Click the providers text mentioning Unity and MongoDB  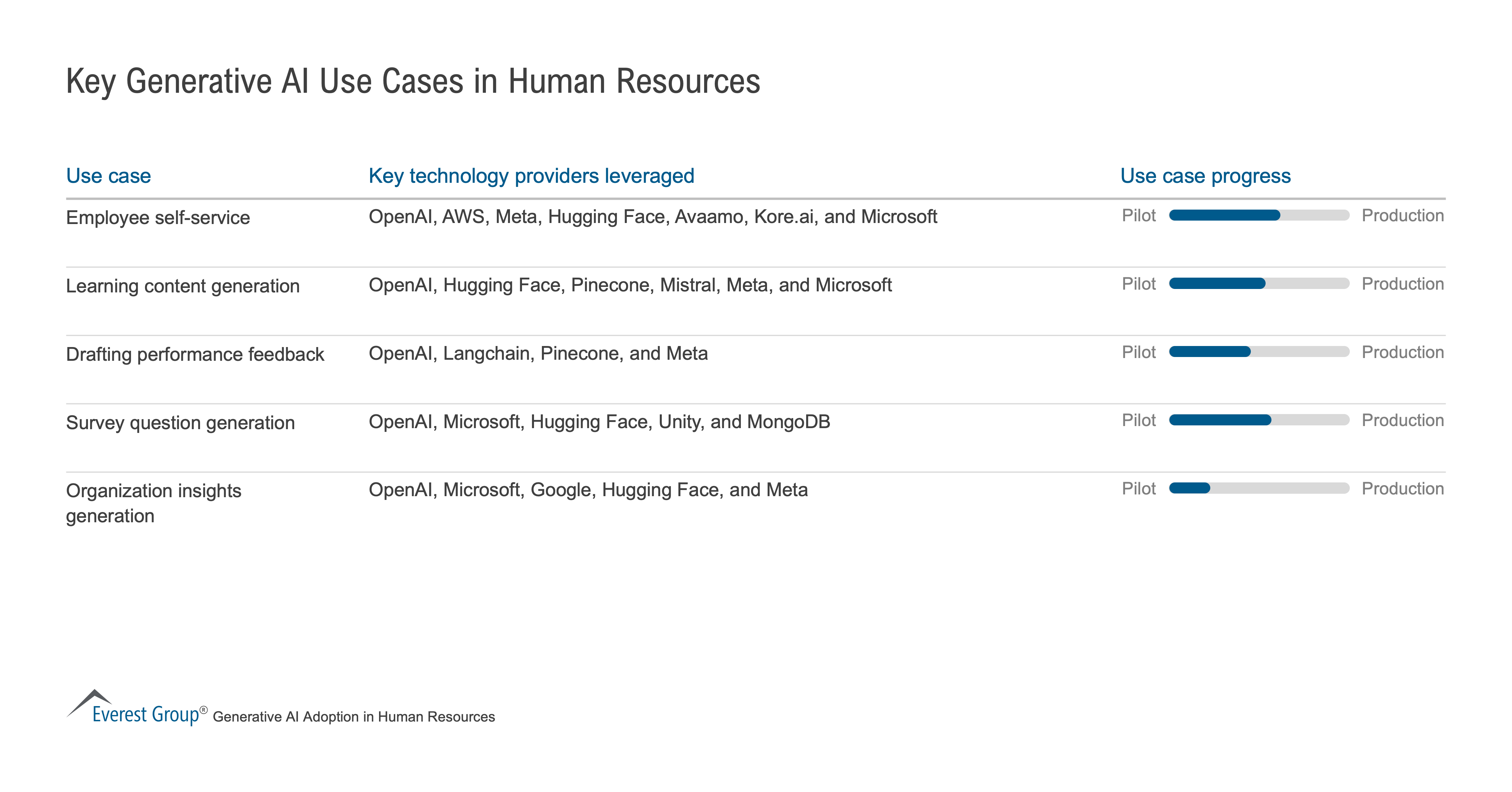[599, 422]
